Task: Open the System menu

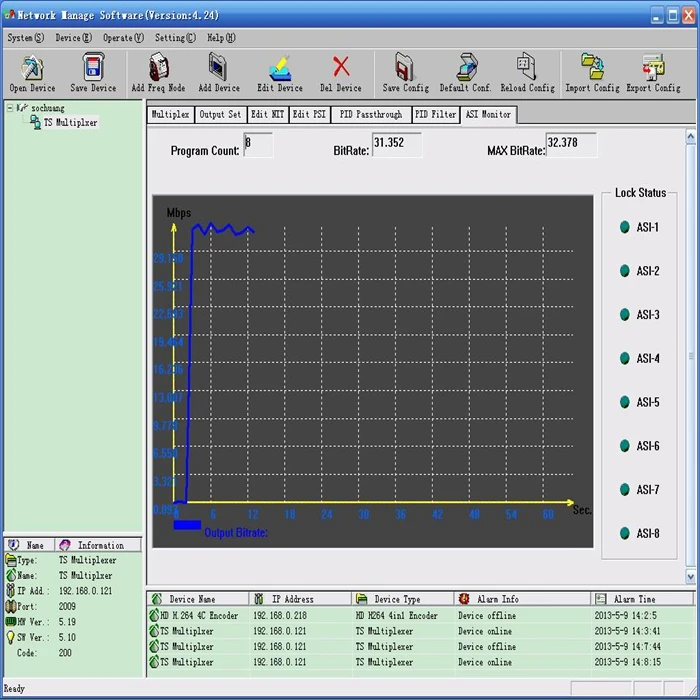Action: coord(25,38)
